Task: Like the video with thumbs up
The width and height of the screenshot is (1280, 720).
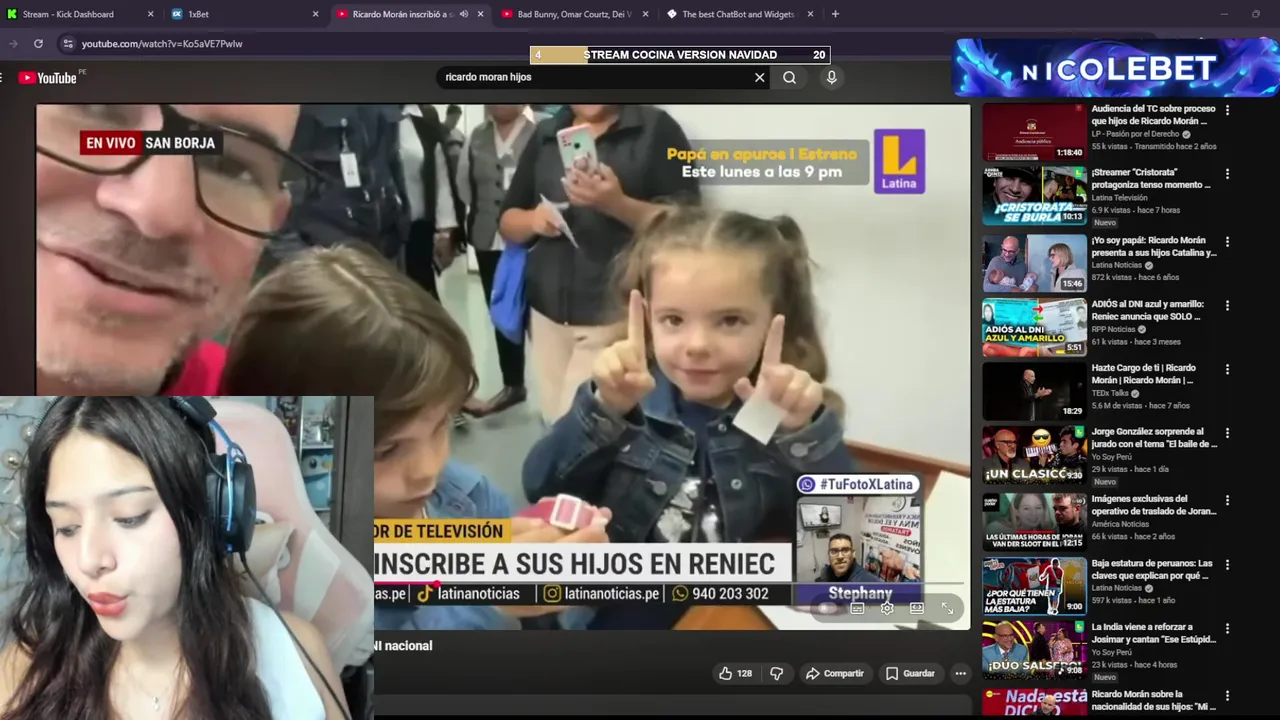Action: coord(735,673)
